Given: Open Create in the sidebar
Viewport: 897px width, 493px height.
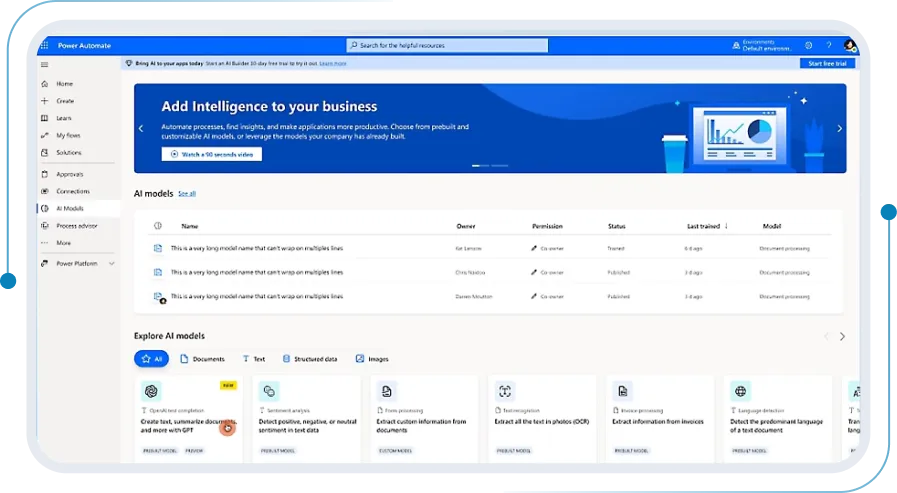Looking at the screenshot, I should point(65,101).
